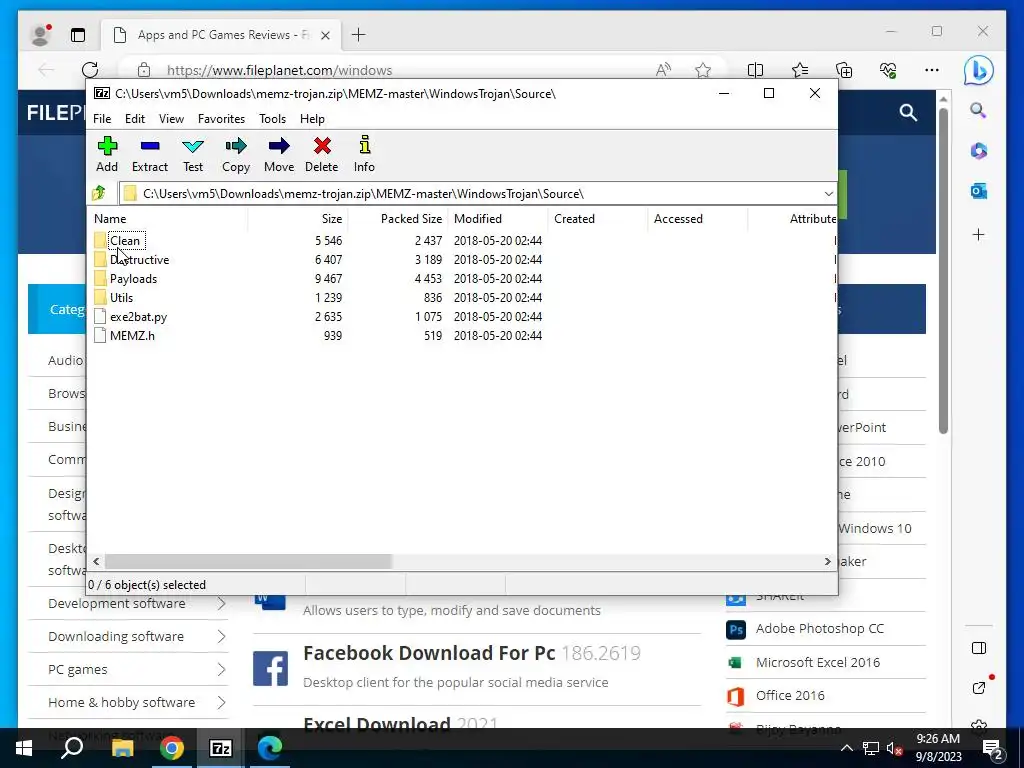The height and width of the screenshot is (768, 1024).
Task: Expand the 7-Zip address bar dropdown
Action: [828, 193]
